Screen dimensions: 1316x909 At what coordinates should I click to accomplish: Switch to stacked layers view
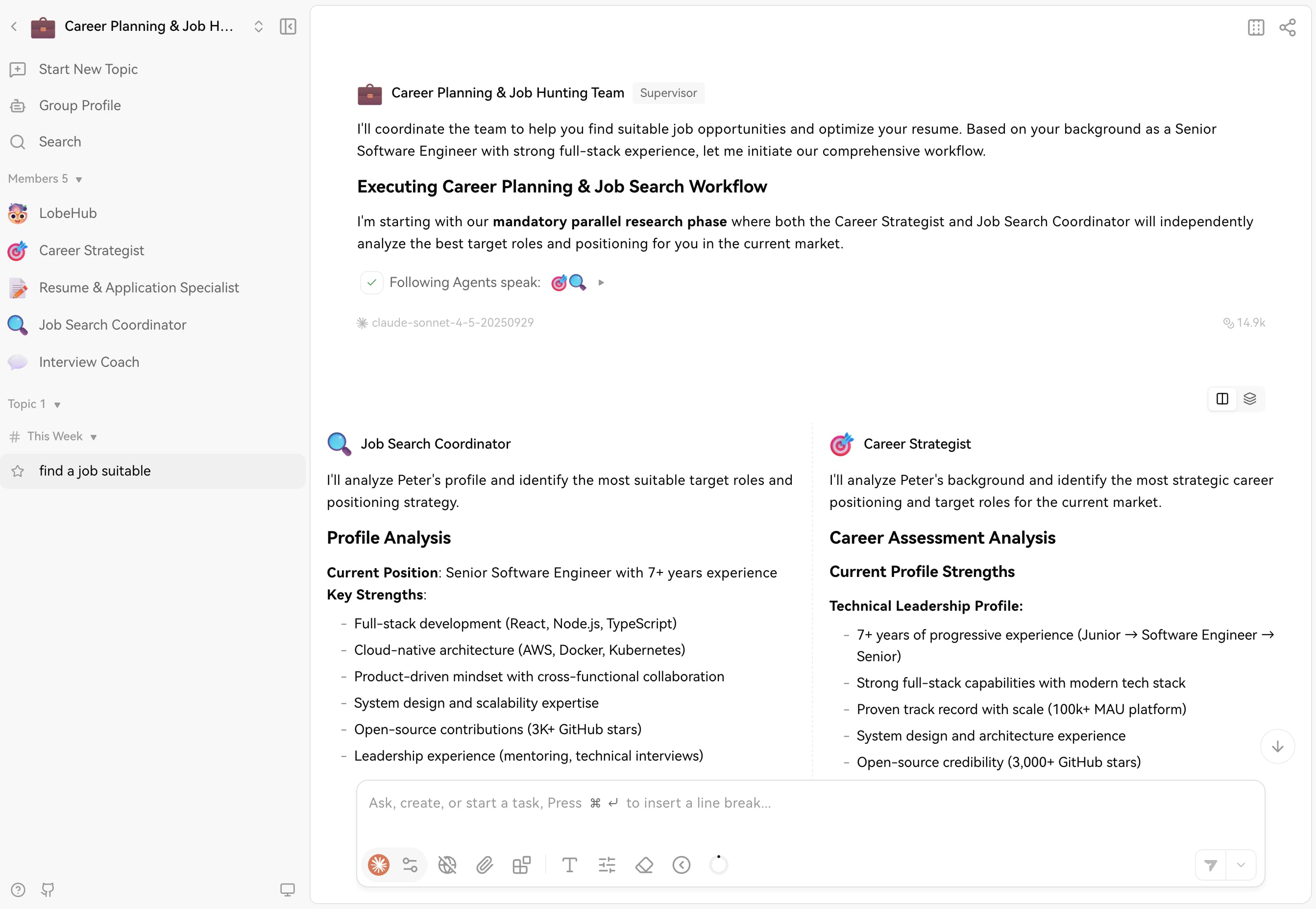point(1249,399)
